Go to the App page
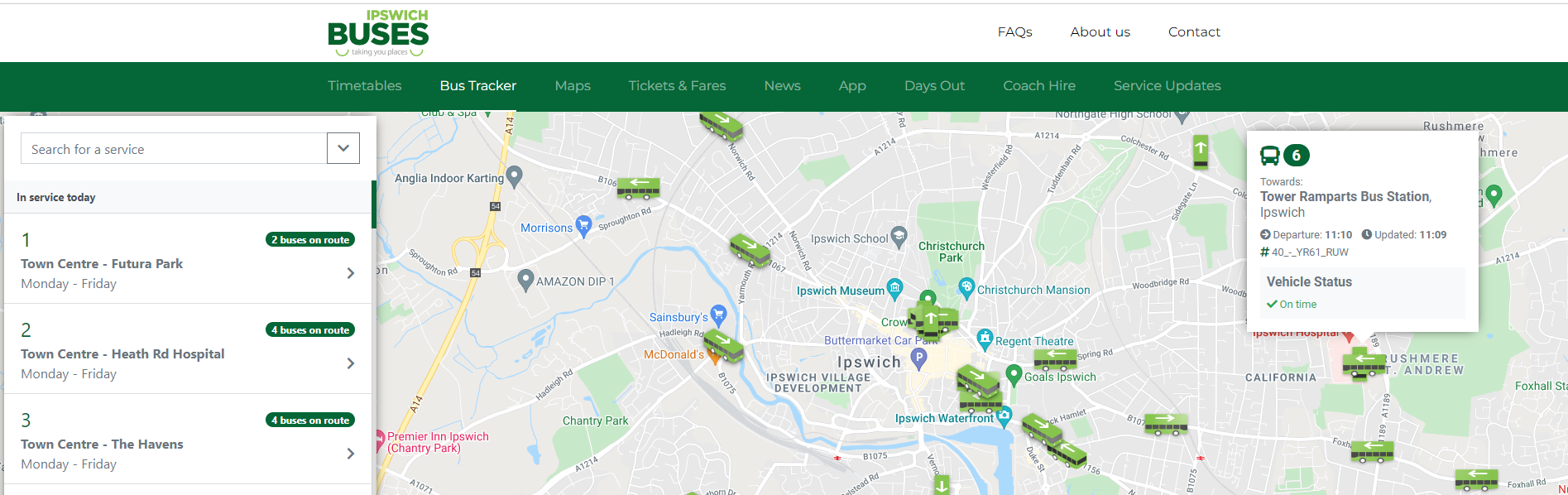The width and height of the screenshot is (1568, 495). coord(852,86)
